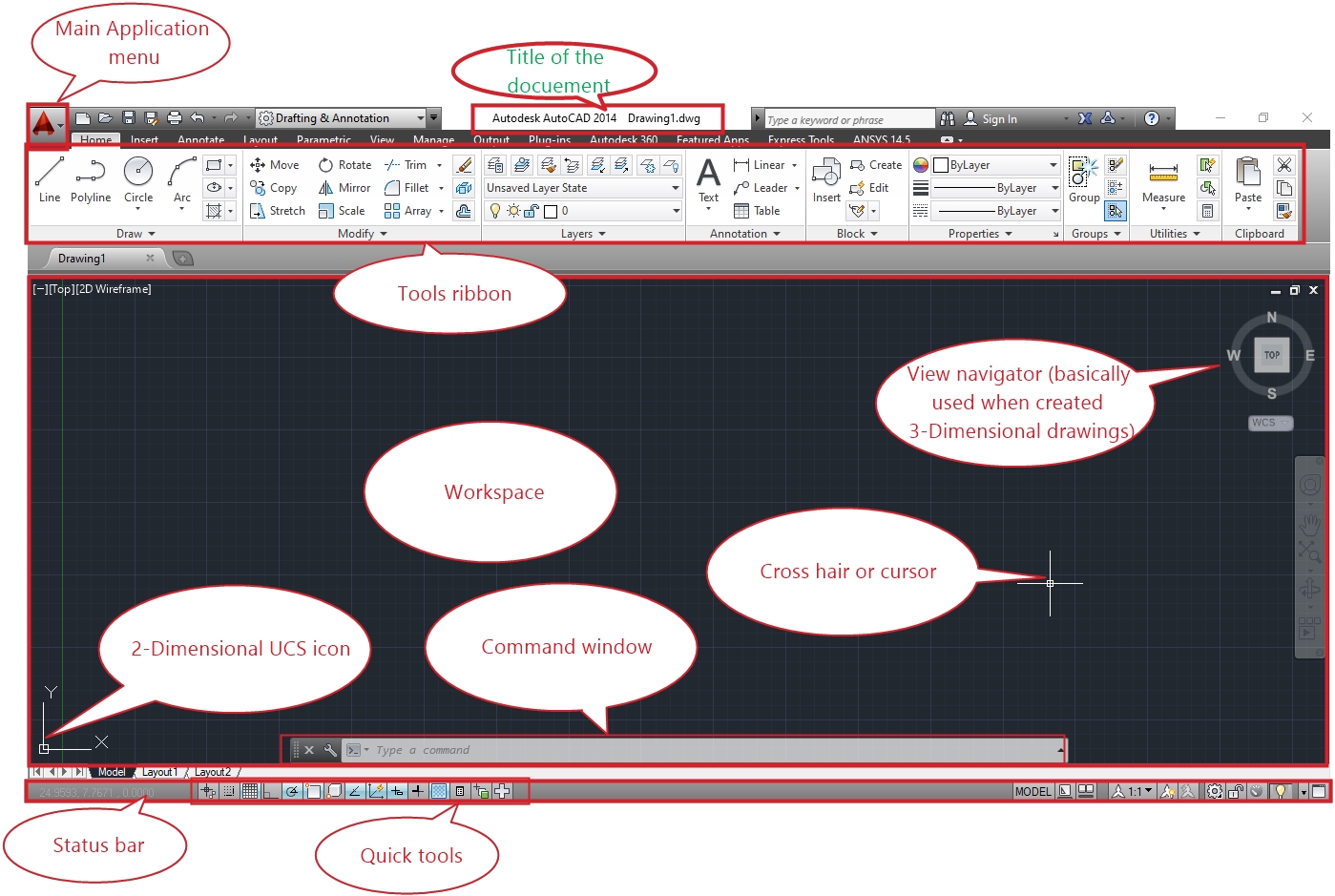Image resolution: width=1335 pixels, height=896 pixels.
Task: Click the Sign In button
Action: 991,119
